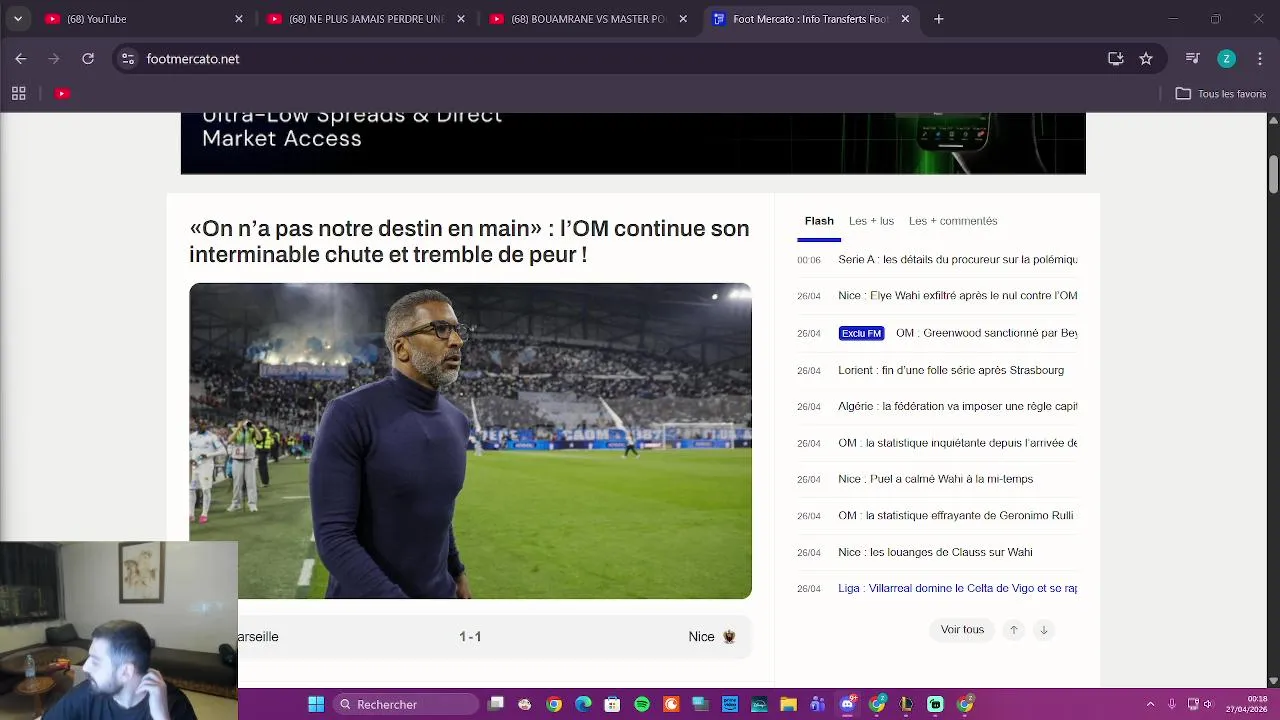The height and width of the screenshot is (720, 1280).
Task: Open Microsoft Teams from the taskbar
Action: point(818,705)
